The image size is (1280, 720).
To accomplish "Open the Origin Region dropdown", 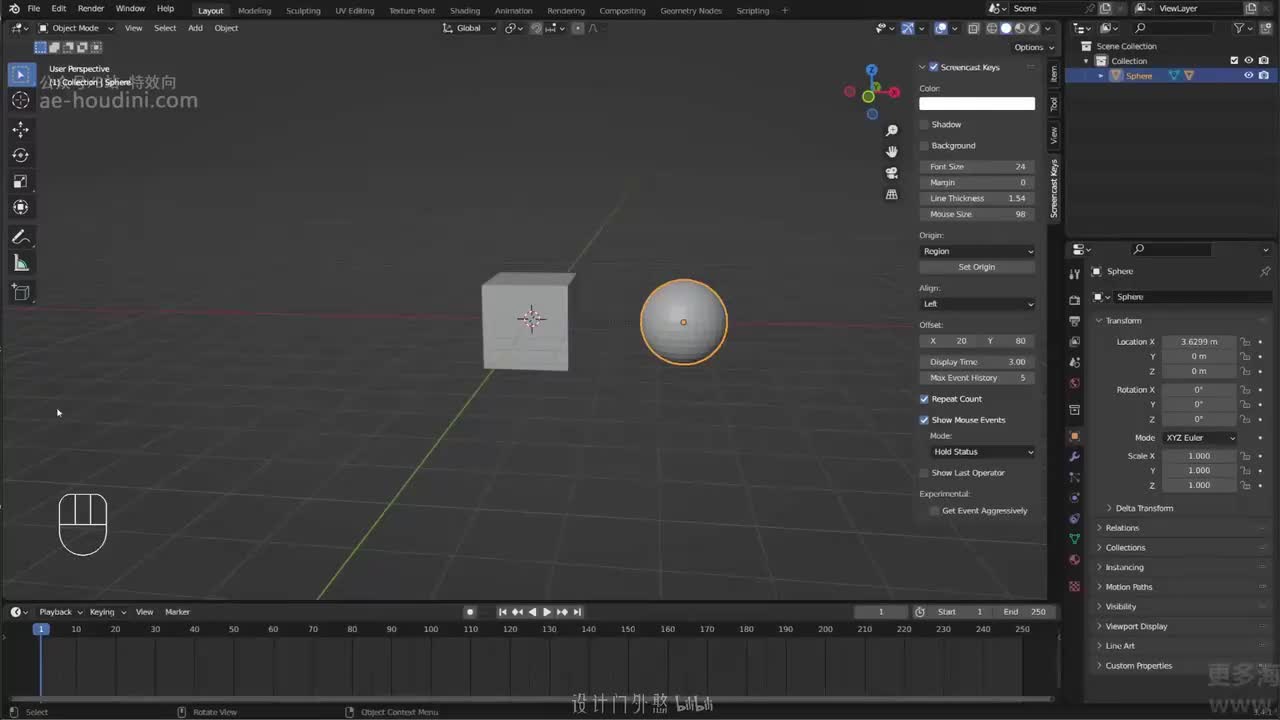I will [x=977, y=251].
